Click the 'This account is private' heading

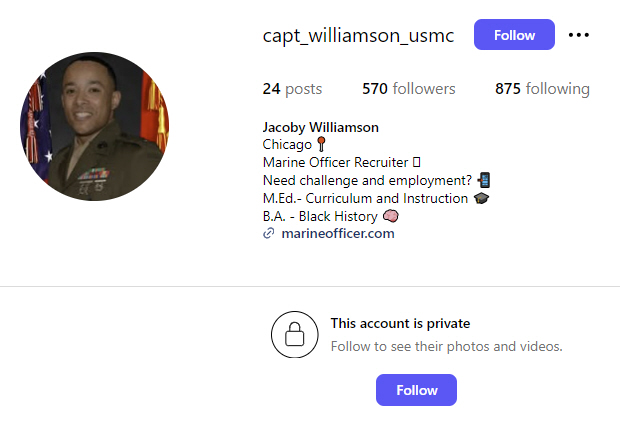(400, 324)
